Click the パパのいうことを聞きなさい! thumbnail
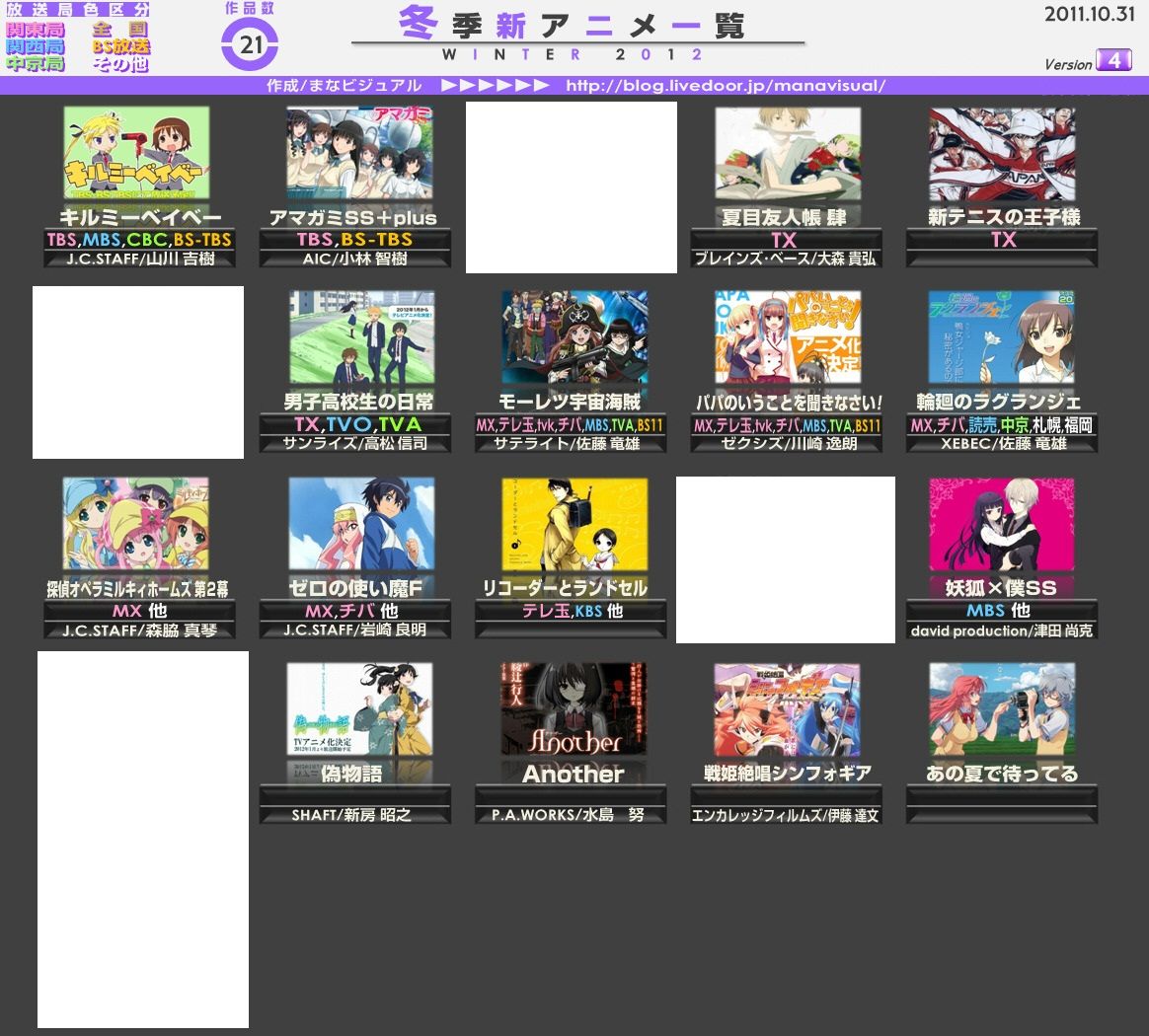 788,337
